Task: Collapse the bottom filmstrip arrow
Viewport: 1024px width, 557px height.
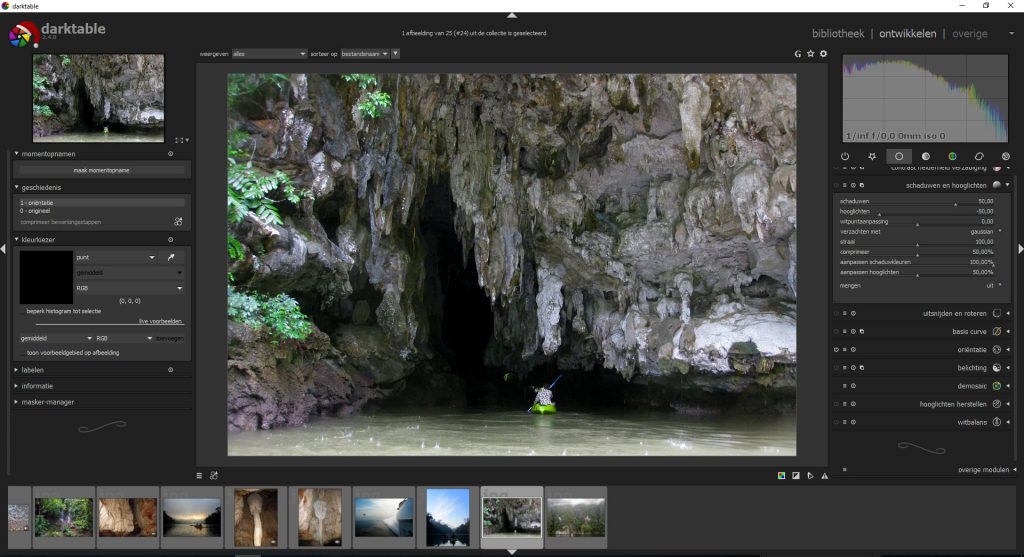Action: point(512,552)
